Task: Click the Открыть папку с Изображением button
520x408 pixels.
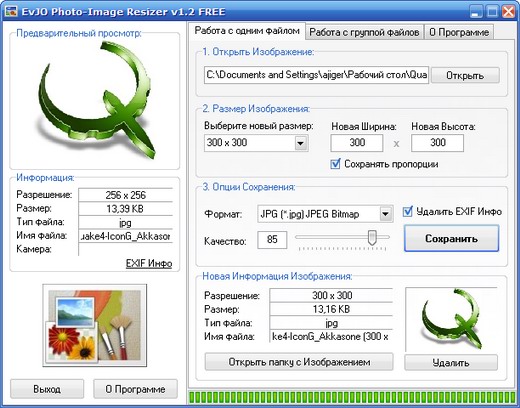Action: [299, 362]
